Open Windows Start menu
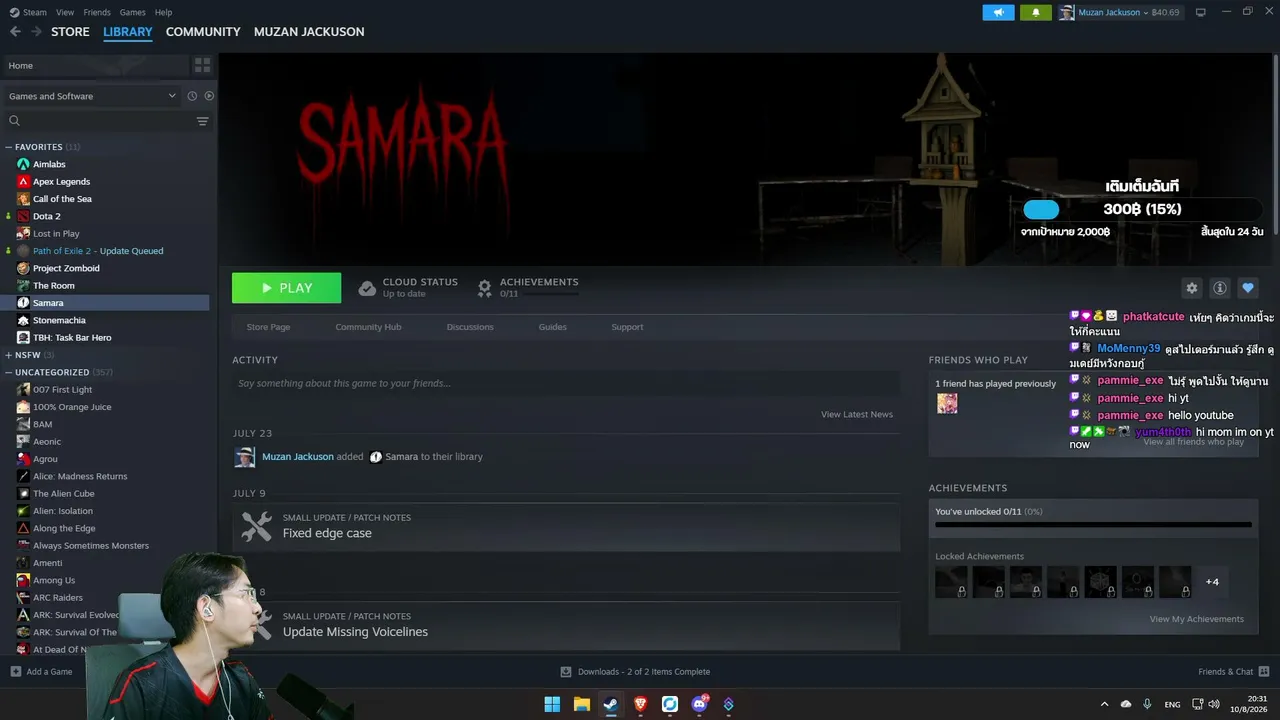The width and height of the screenshot is (1280, 720). tap(552, 704)
